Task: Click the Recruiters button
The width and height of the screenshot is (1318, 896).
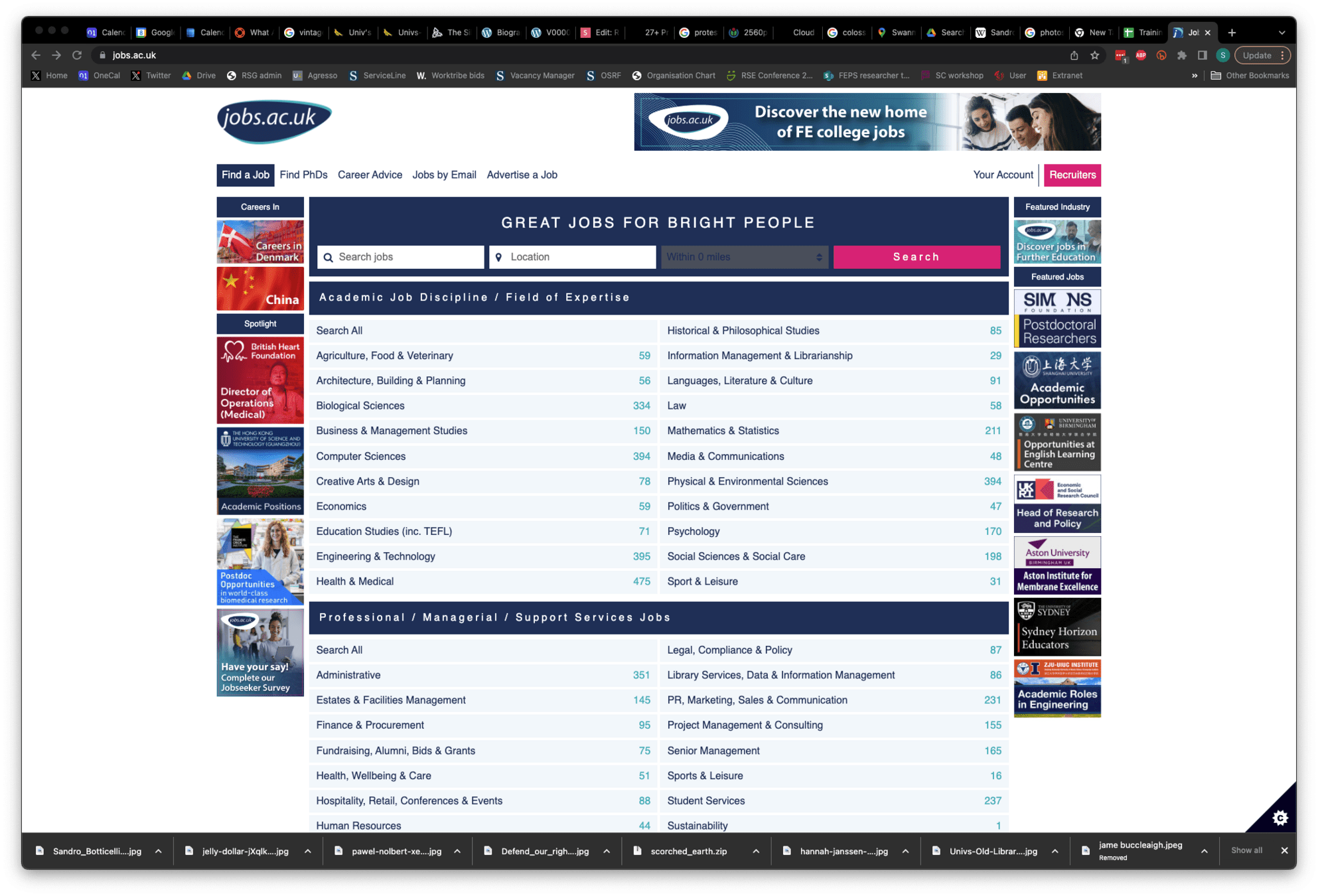Action: 1072,175
